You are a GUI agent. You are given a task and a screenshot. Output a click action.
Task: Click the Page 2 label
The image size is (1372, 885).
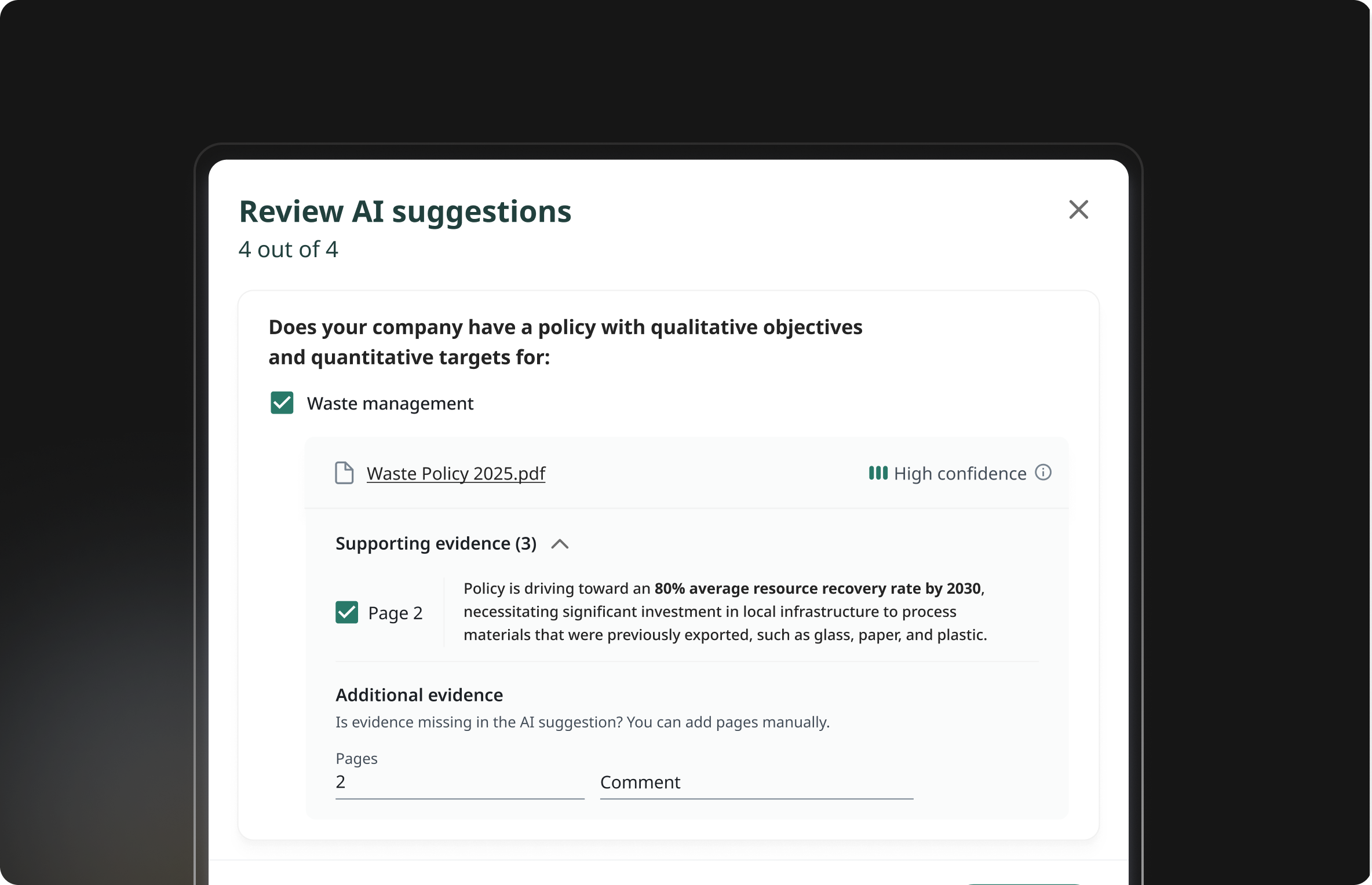(395, 613)
